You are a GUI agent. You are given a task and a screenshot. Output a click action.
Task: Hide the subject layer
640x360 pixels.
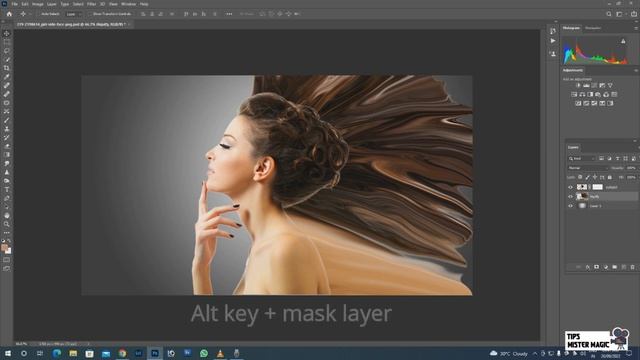coord(571,187)
